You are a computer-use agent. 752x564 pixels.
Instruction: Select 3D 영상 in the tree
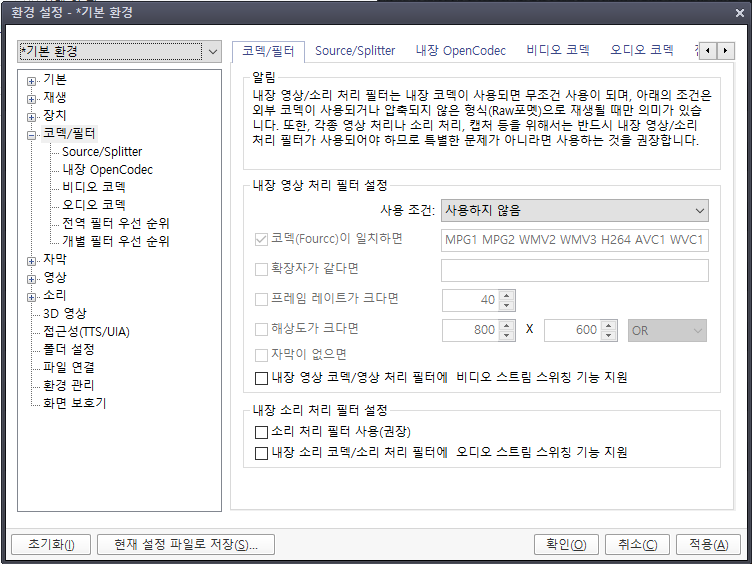pos(65,314)
